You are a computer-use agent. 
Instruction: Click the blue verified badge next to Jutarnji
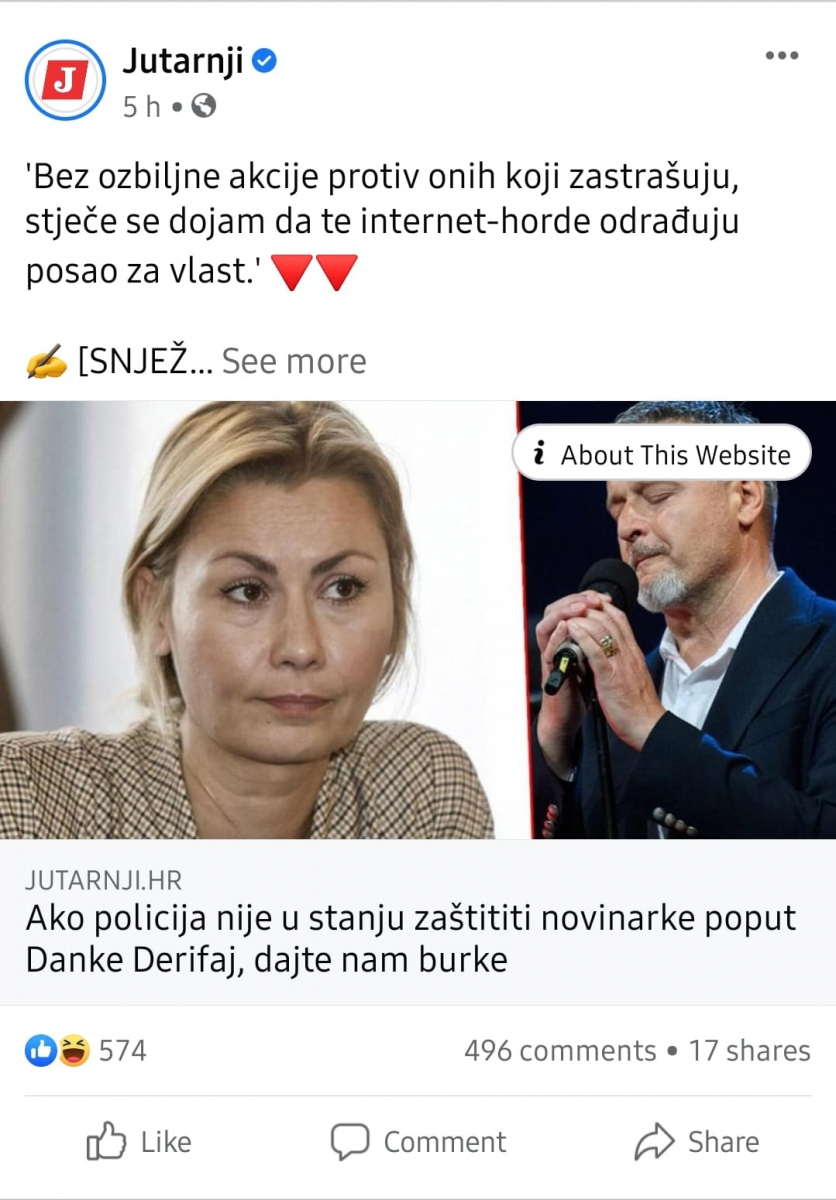click(x=264, y=62)
